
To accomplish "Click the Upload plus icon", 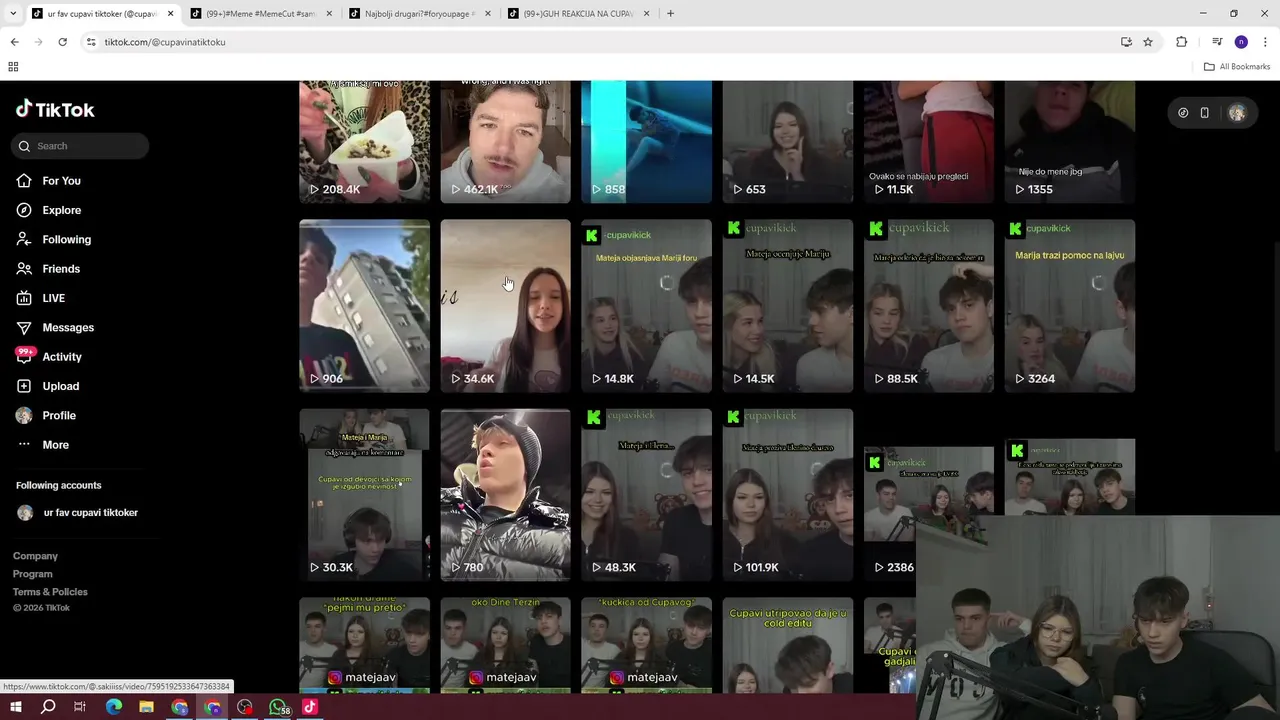I will (24, 386).
